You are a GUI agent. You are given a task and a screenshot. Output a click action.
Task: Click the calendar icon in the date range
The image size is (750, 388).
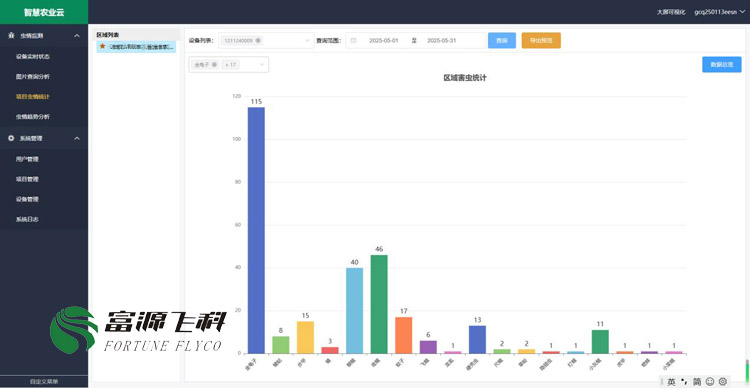(x=353, y=41)
